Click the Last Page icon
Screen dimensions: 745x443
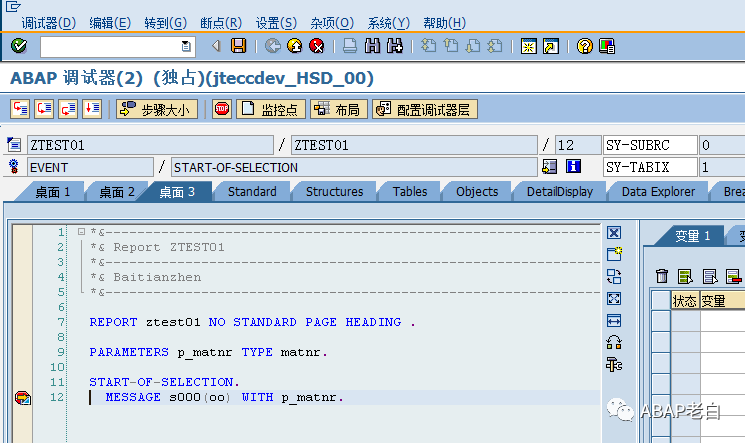tap(495, 46)
